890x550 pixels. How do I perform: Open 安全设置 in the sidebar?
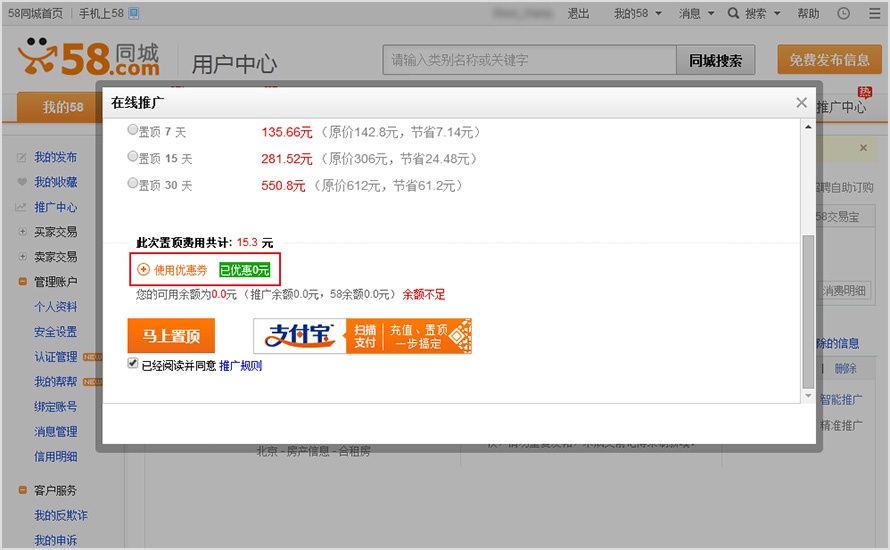click(55, 332)
